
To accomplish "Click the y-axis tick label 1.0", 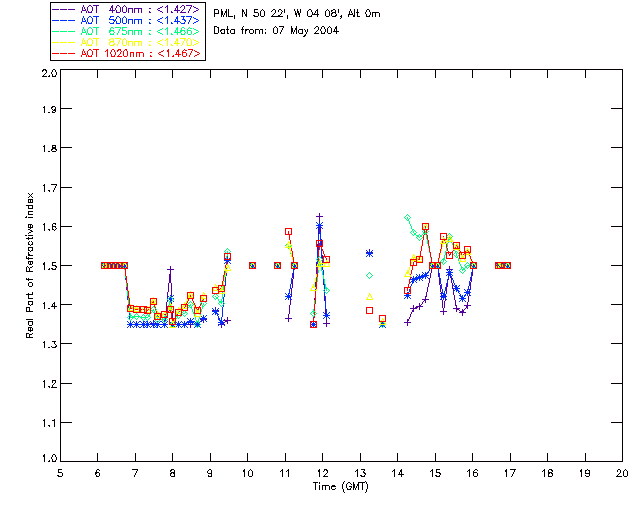I will click(49, 458).
